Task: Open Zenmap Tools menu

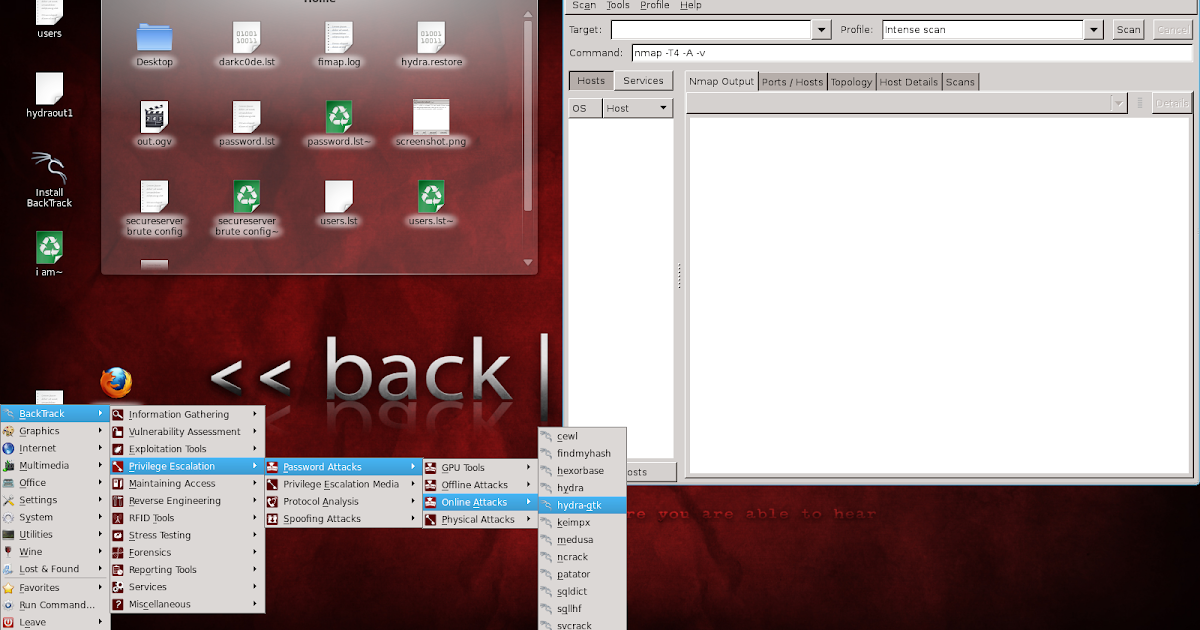Action: (618, 5)
